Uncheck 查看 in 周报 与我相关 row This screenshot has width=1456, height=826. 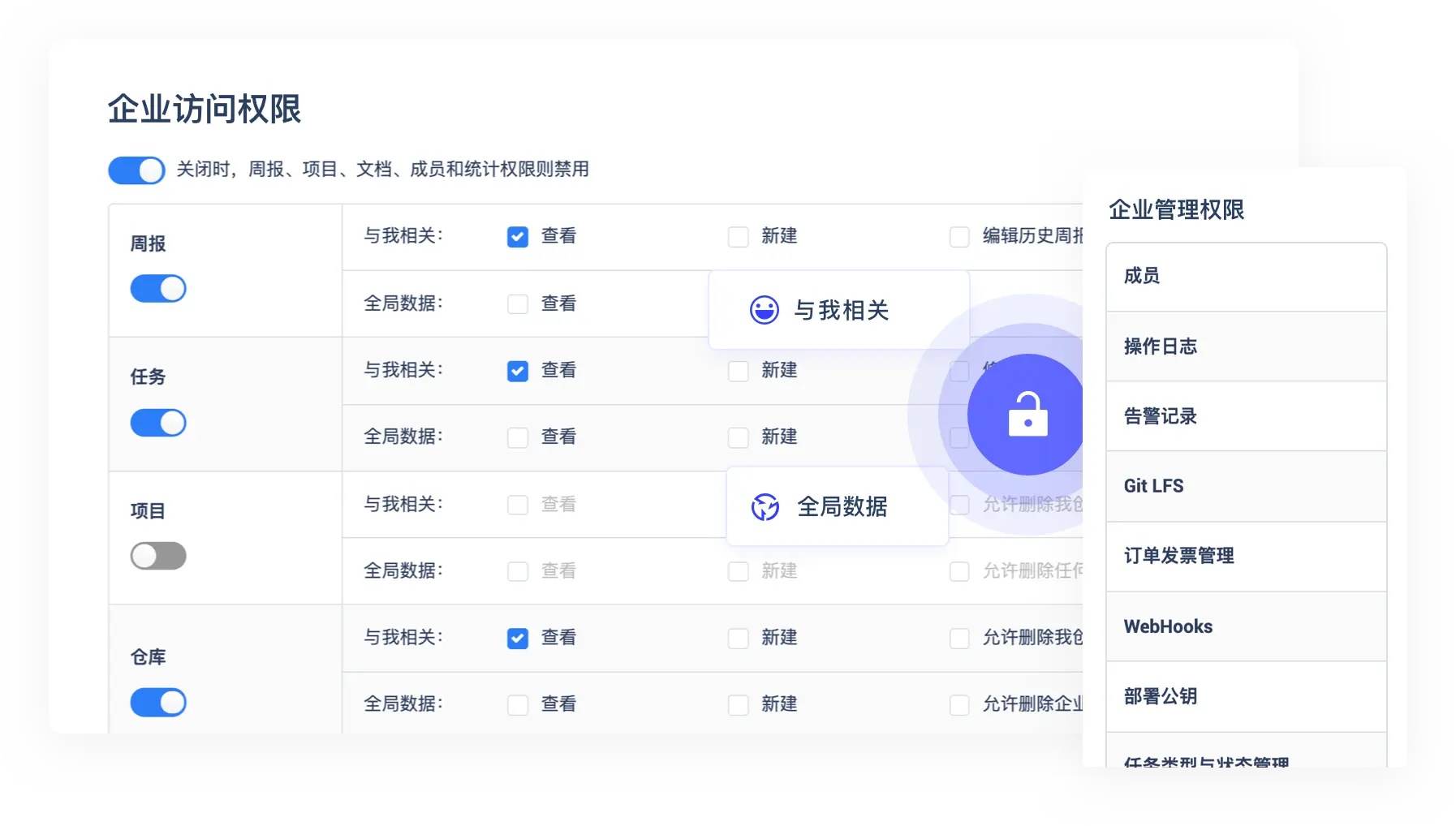tap(518, 237)
